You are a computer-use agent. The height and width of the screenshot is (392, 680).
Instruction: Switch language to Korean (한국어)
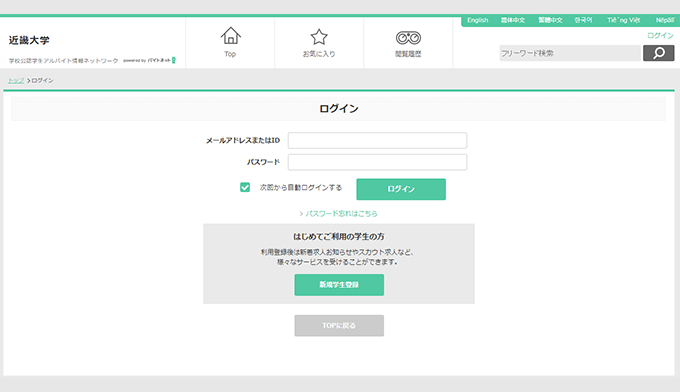[583, 20]
